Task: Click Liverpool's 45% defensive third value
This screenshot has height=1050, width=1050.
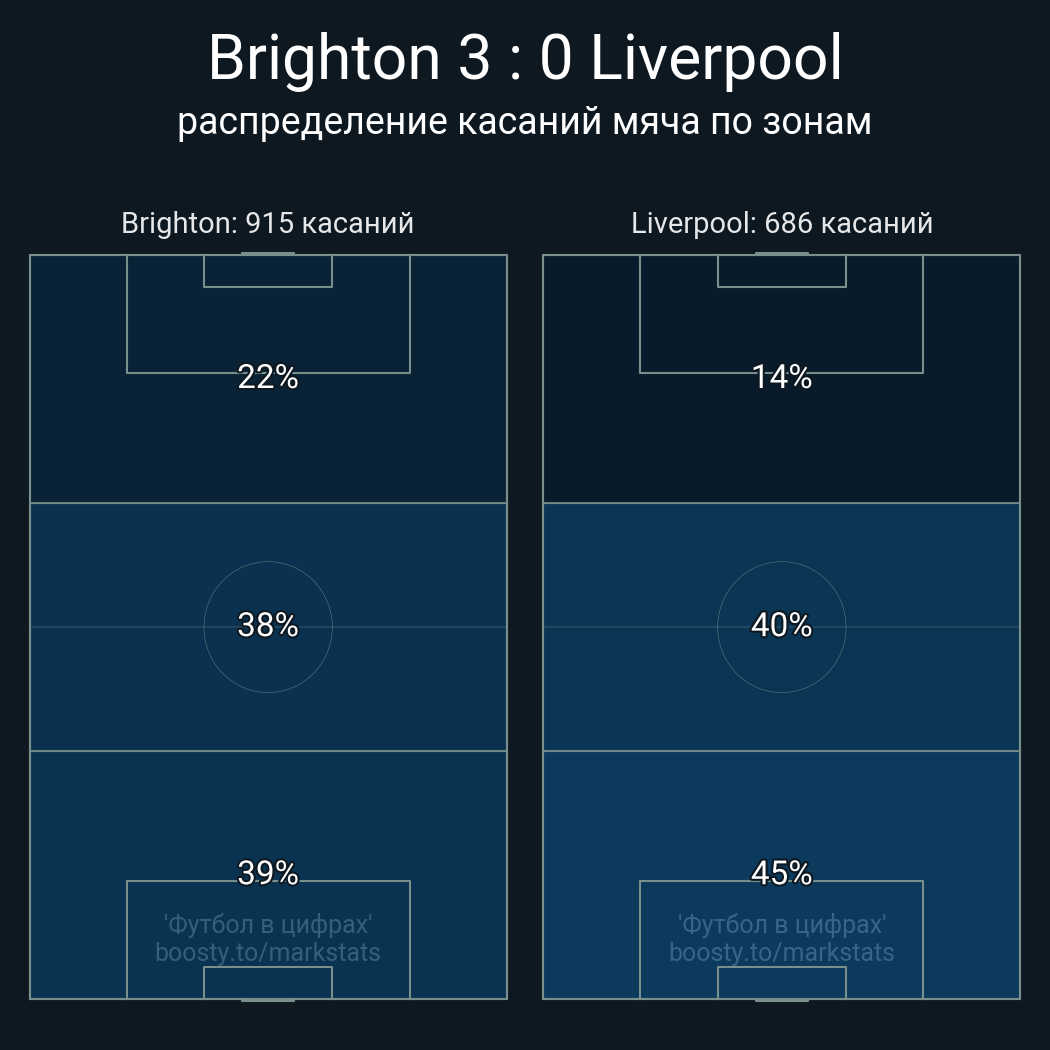Action: pos(781,873)
